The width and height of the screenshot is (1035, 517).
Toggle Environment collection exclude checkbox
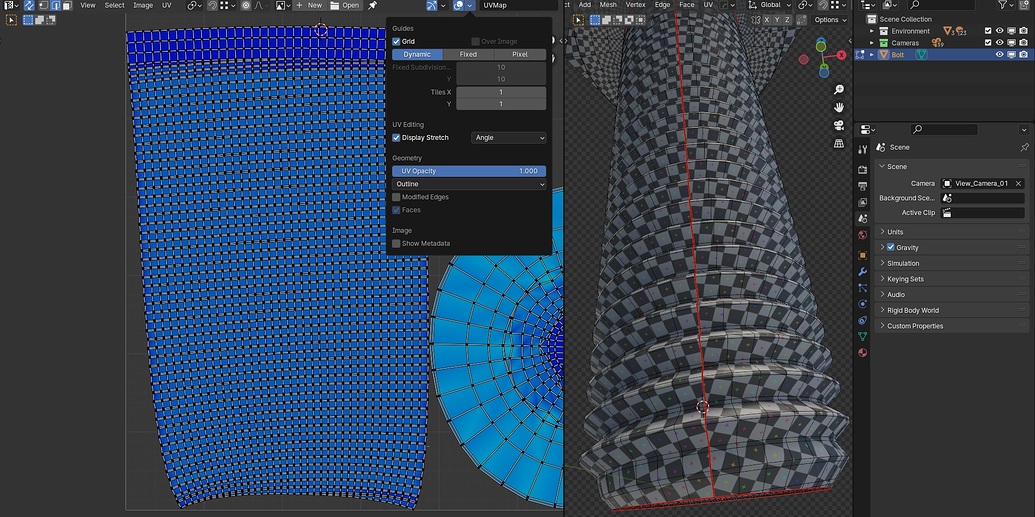pyautogui.click(x=988, y=31)
